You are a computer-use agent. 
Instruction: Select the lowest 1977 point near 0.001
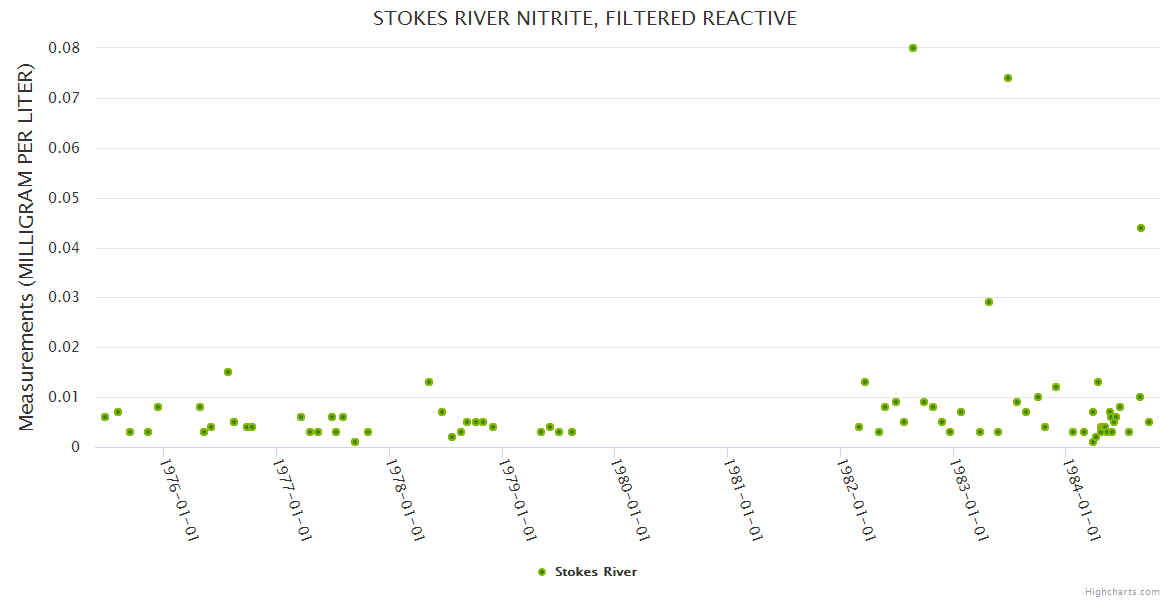[x=355, y=442]
